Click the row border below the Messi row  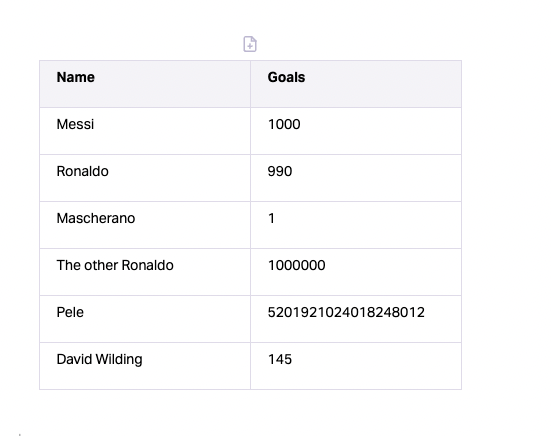pyautogui.click(x=251, y=155)
